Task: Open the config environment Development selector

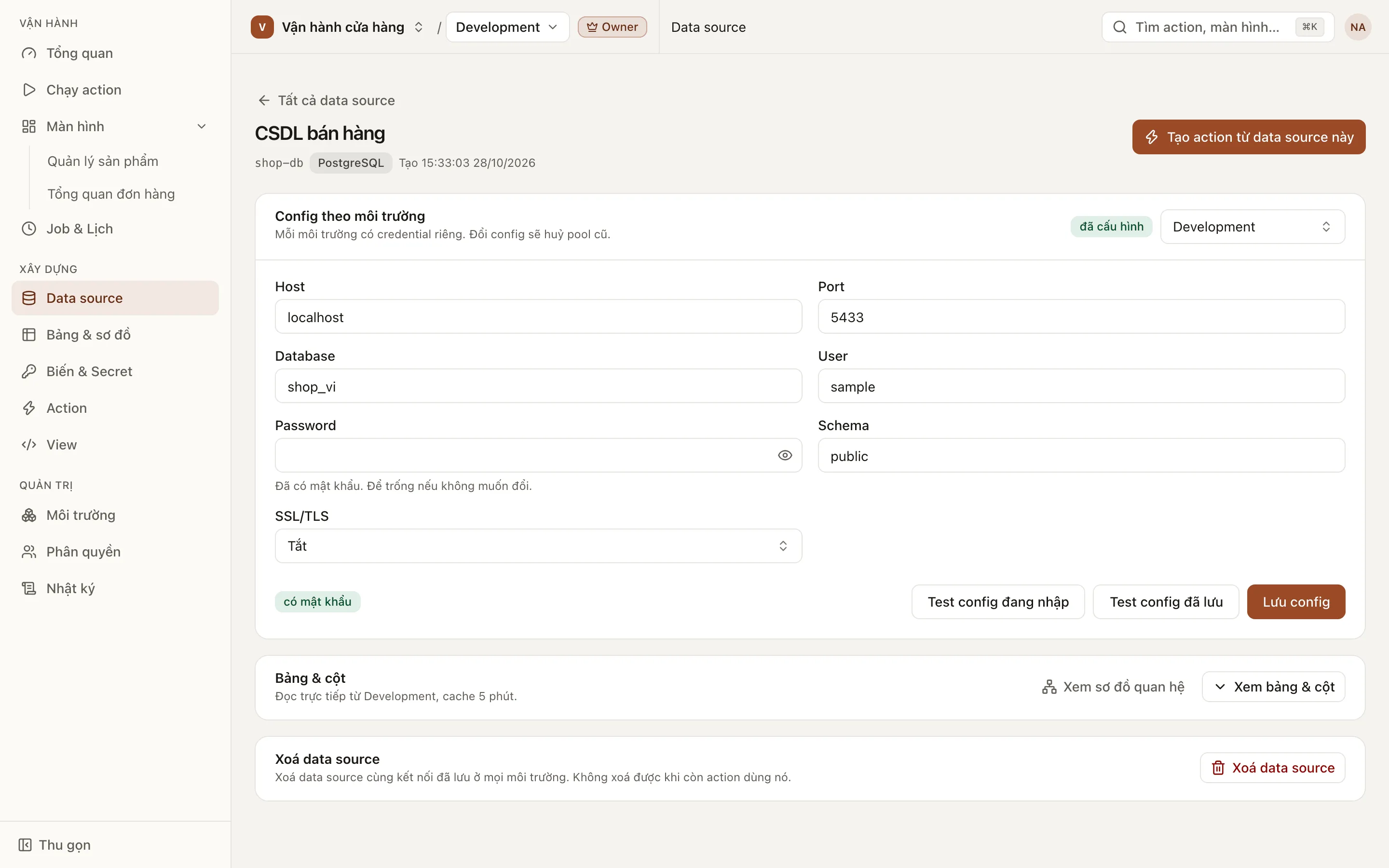Action: coord(1253,227)
